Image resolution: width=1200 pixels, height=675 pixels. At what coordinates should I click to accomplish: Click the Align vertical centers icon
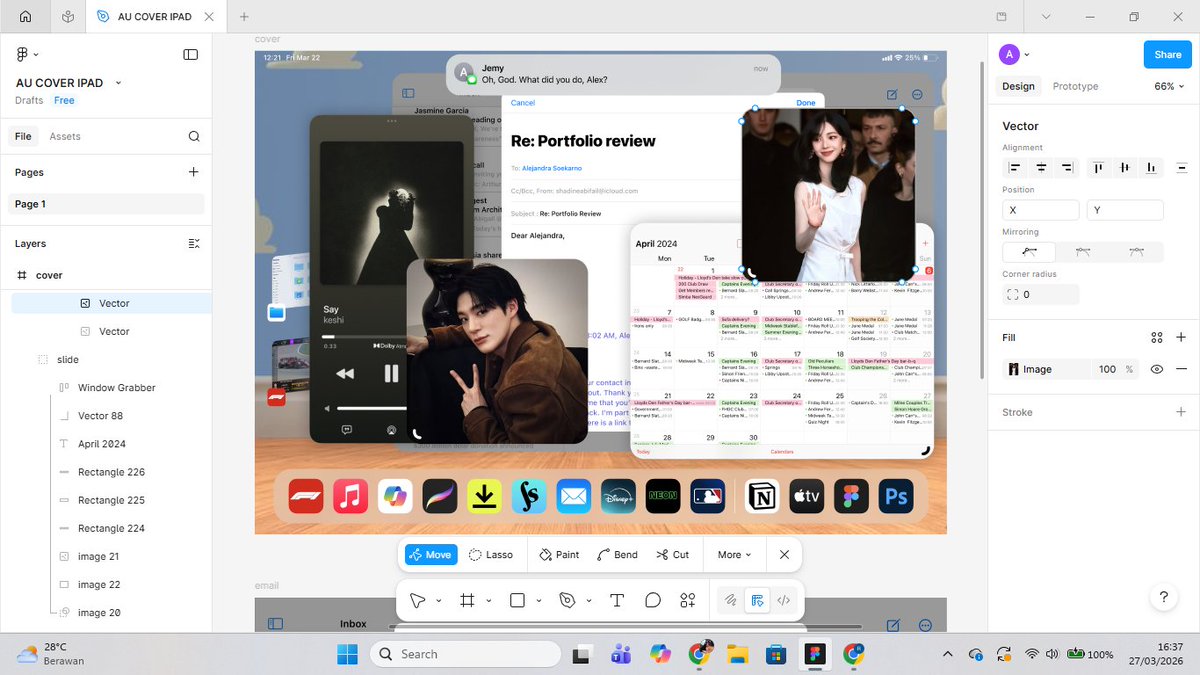pyautogui.click(x=1125, y=168)
